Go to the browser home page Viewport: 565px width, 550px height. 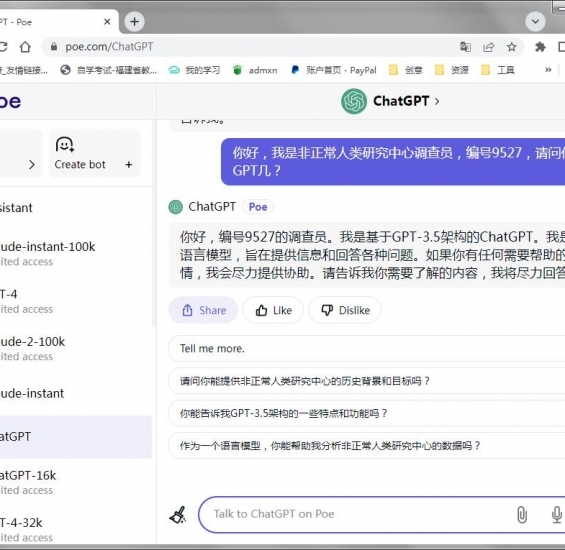coord(25,47)
